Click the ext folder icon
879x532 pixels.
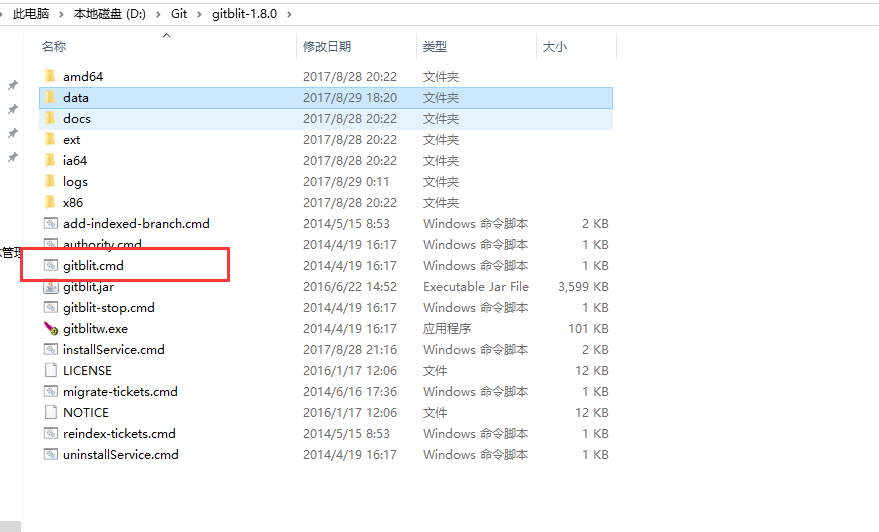(50, 140)
